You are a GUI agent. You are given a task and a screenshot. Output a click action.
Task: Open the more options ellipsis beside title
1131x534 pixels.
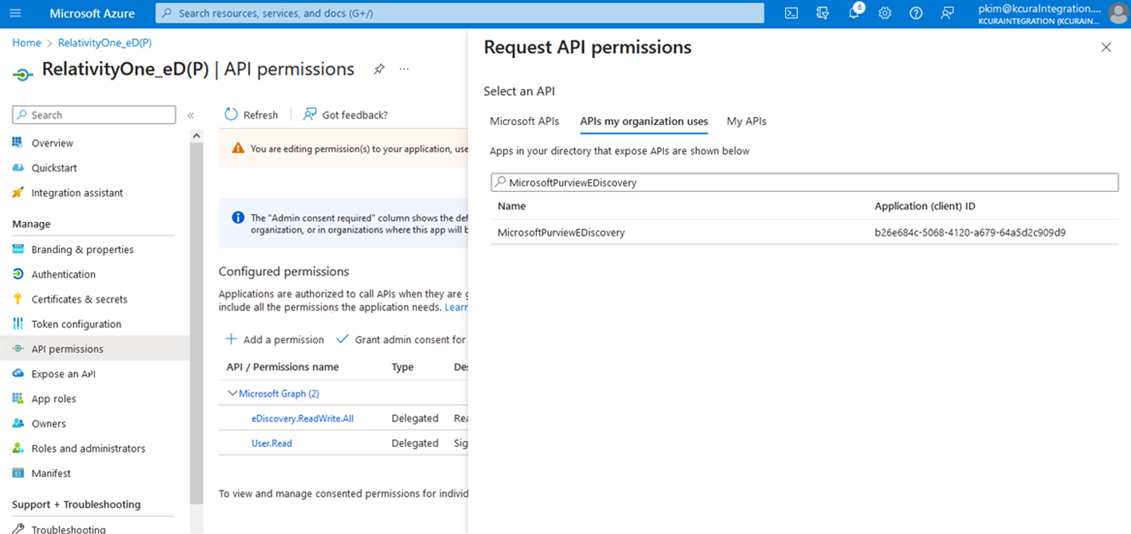pyautogui.click(x=404, y=69)
